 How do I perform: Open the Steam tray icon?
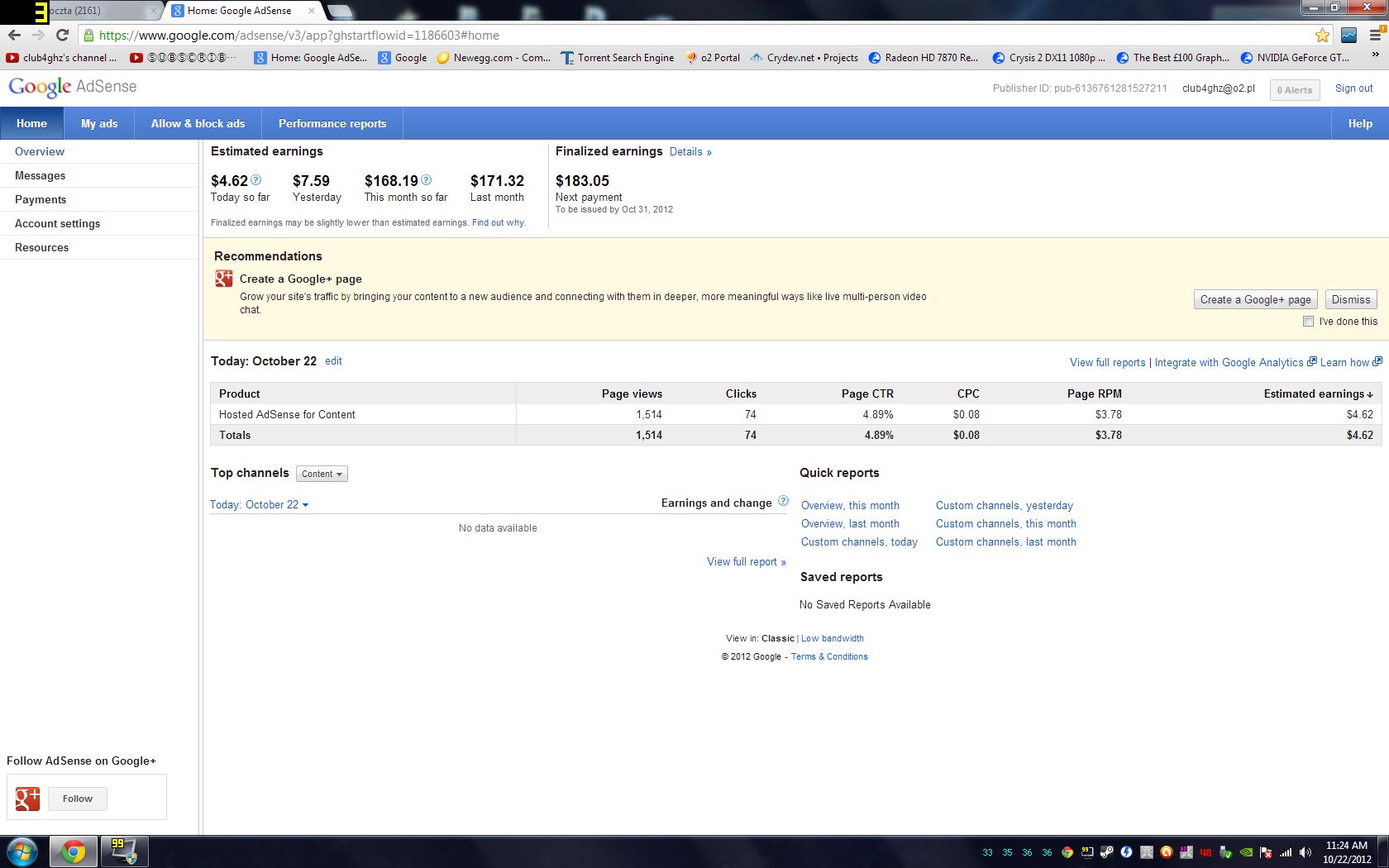click(1107, 852)
